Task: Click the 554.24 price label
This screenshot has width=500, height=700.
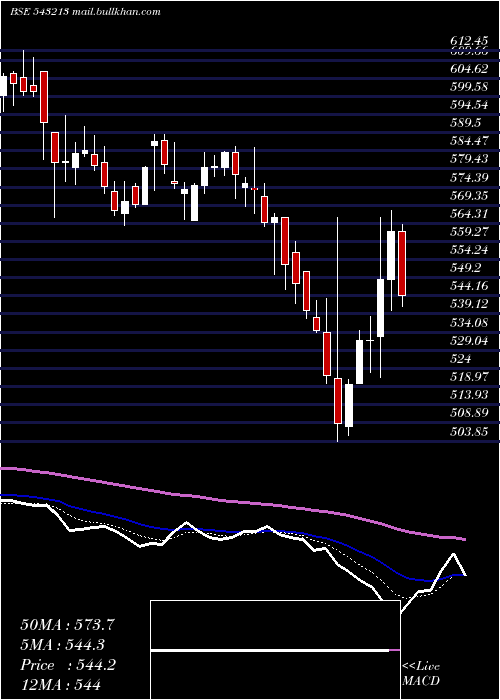Action: (469, 250)
